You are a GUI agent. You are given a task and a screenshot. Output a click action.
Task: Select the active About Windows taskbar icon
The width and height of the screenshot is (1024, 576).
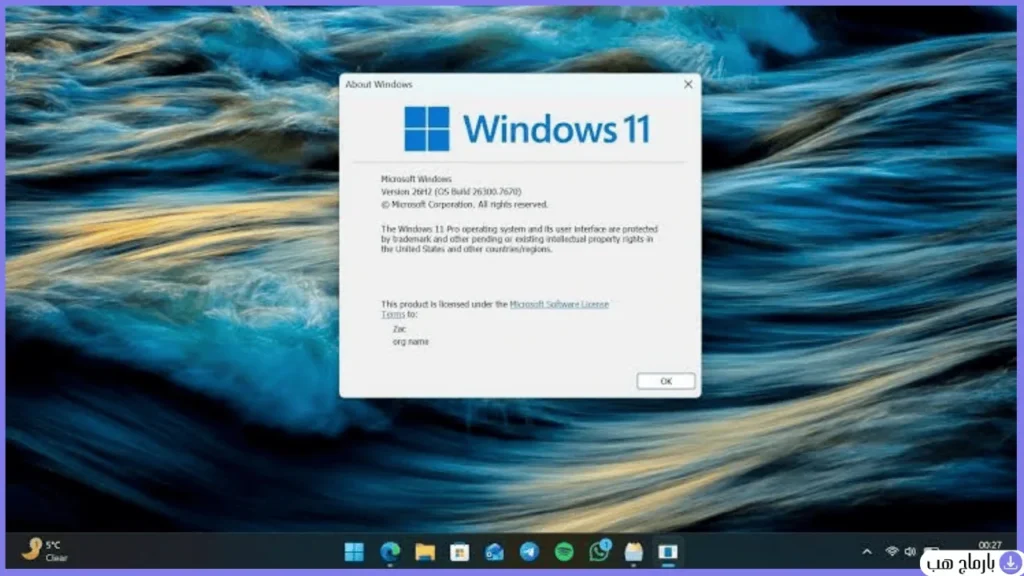(667, 552)
